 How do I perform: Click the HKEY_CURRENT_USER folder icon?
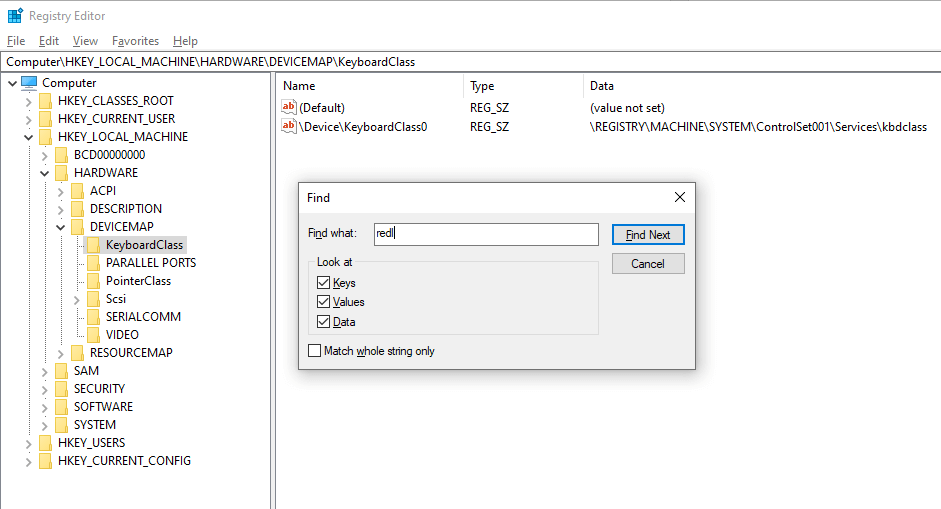tap(46, 119)
